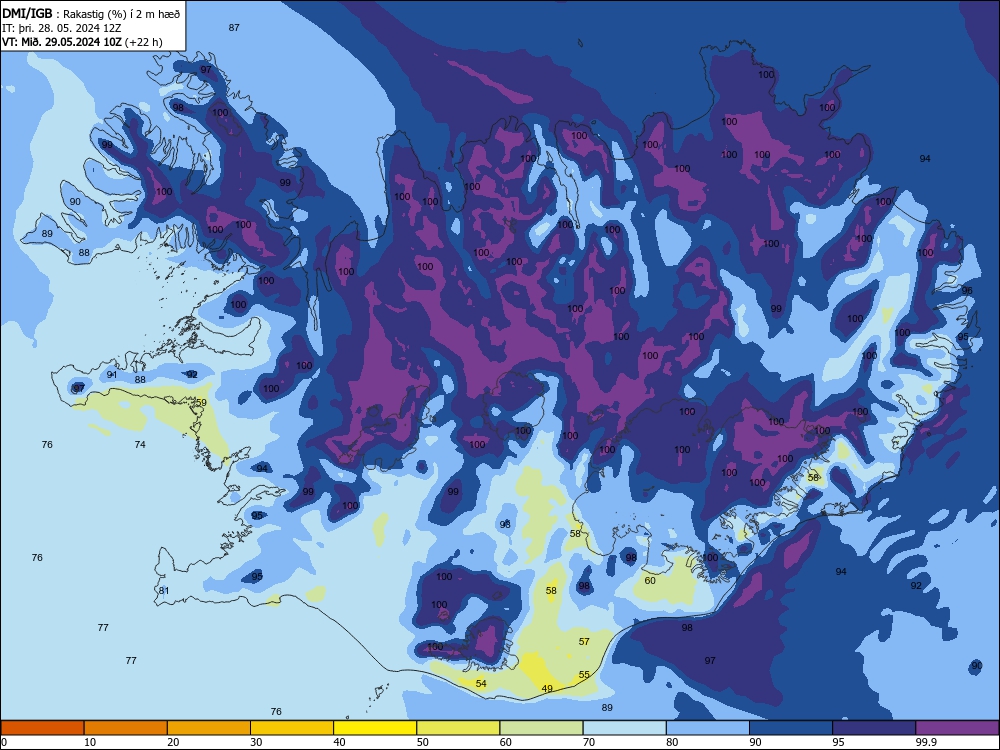Viewport: 1000px width, 750px height.
Task: Select the '54' humidity value on the map
Action: (482, 684)
